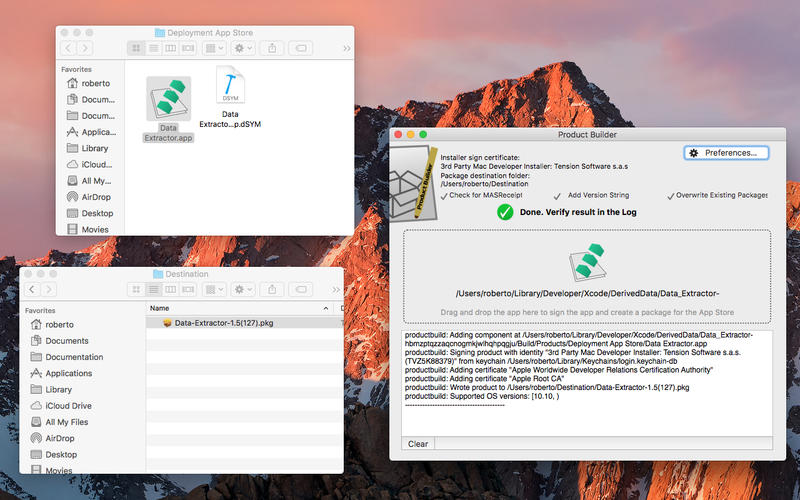Viewport: 800px width, 500px height.
Task: Click the Product Builder window title
Action: 587,135
